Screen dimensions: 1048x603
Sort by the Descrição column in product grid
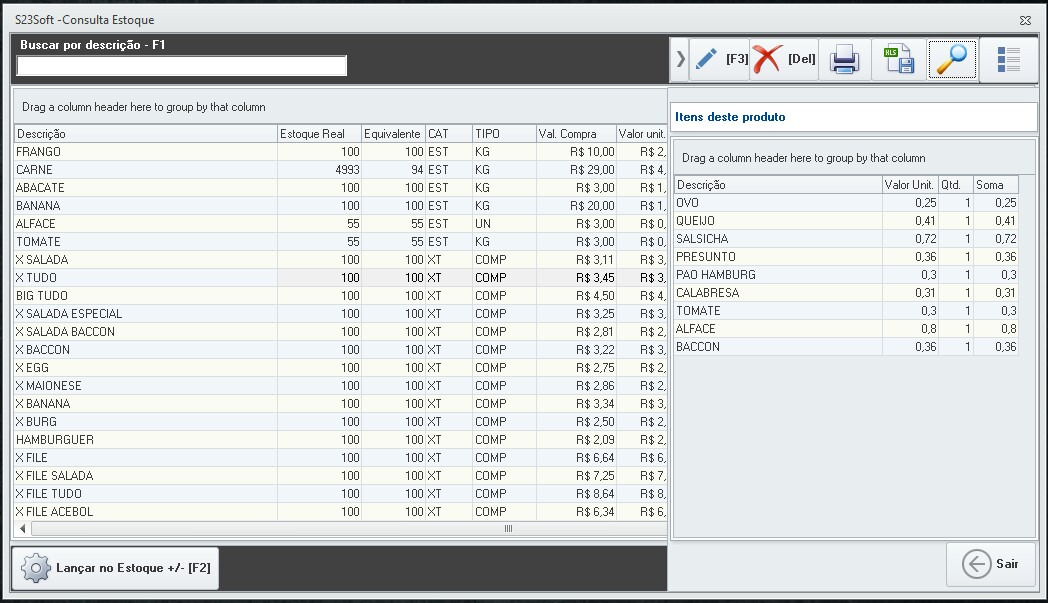point(145,134)
